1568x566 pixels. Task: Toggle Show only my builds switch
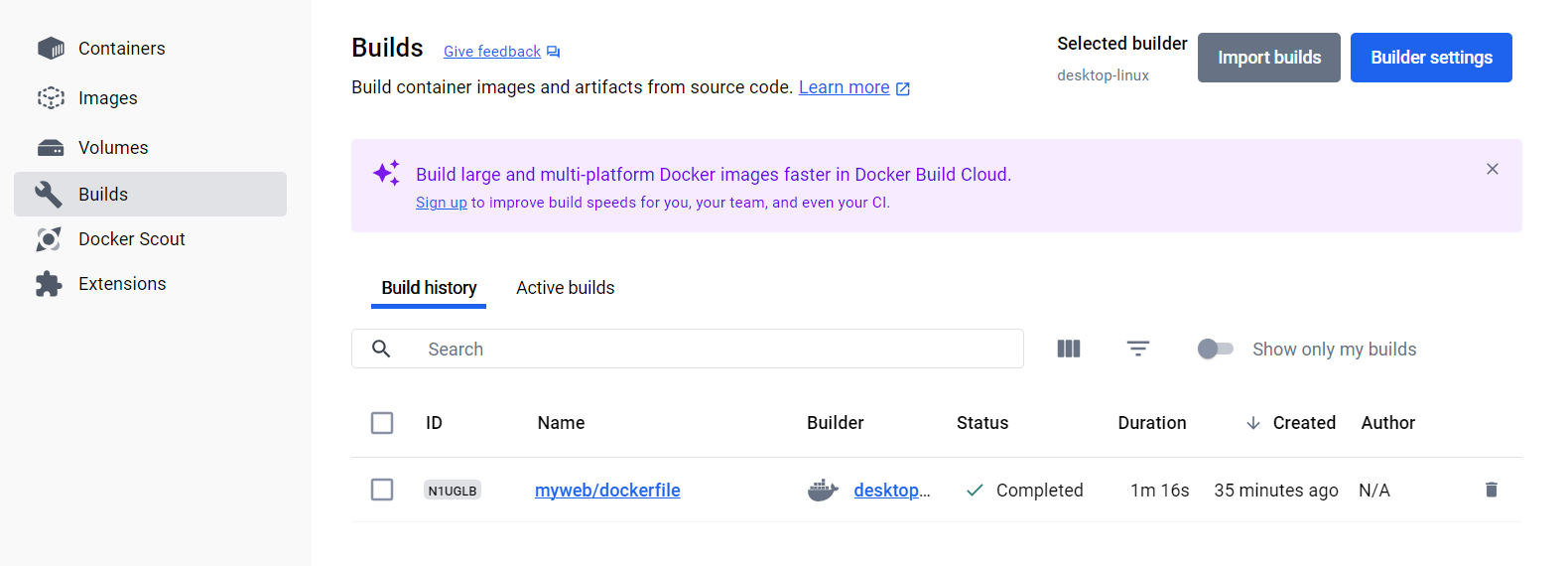(1215, 349)
